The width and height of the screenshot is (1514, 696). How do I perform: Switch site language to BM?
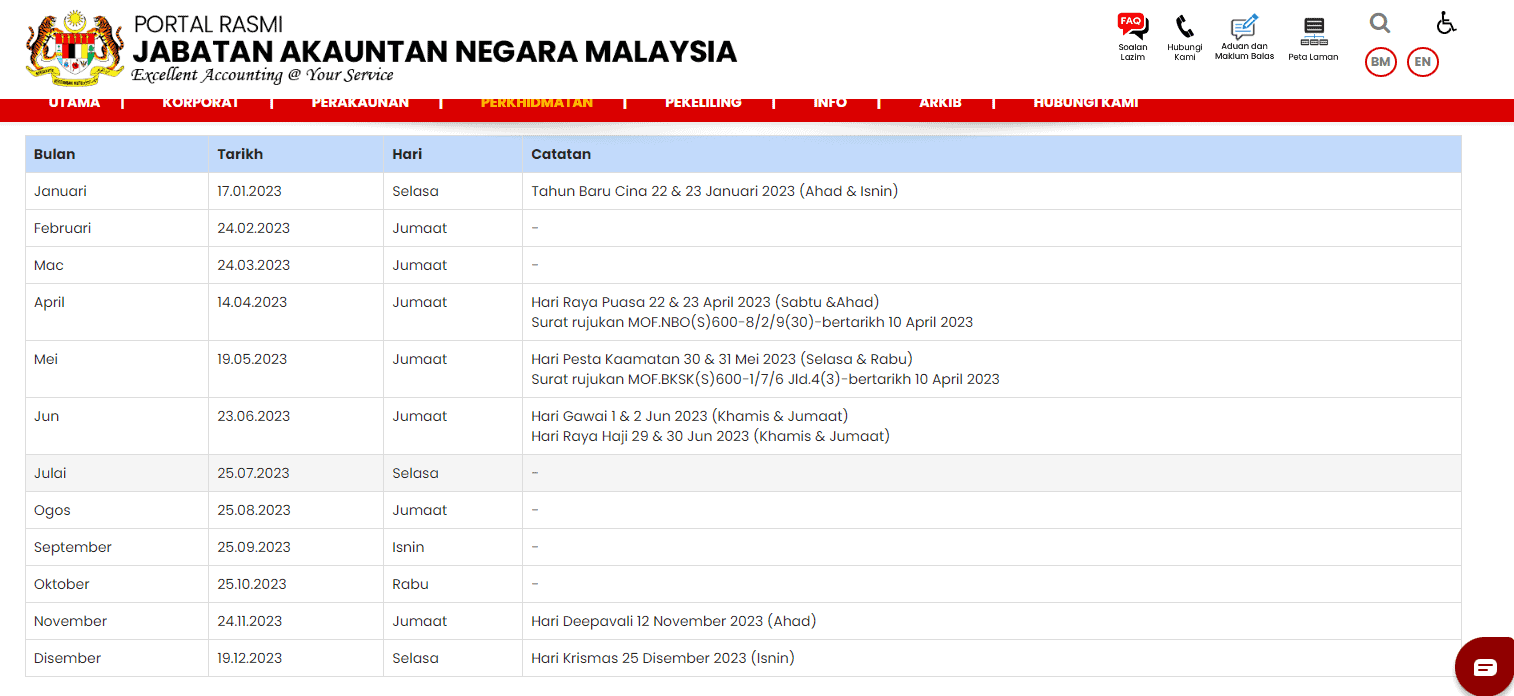coord(1380,61)
